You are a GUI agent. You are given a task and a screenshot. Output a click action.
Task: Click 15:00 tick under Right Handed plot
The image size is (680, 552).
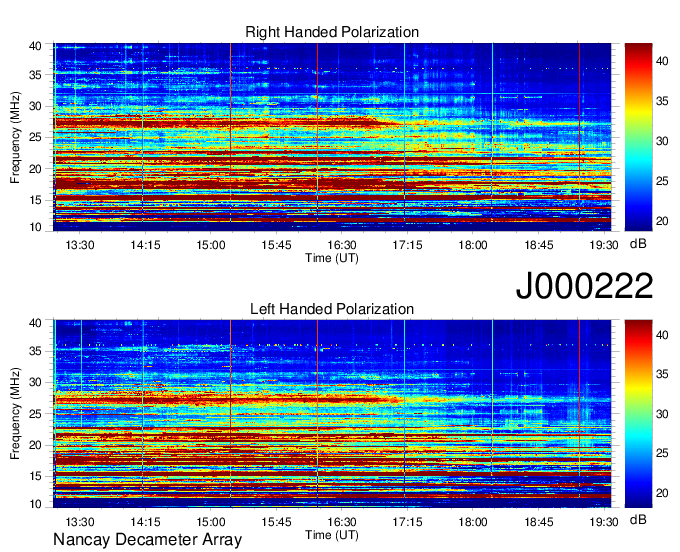coord(211,245)
